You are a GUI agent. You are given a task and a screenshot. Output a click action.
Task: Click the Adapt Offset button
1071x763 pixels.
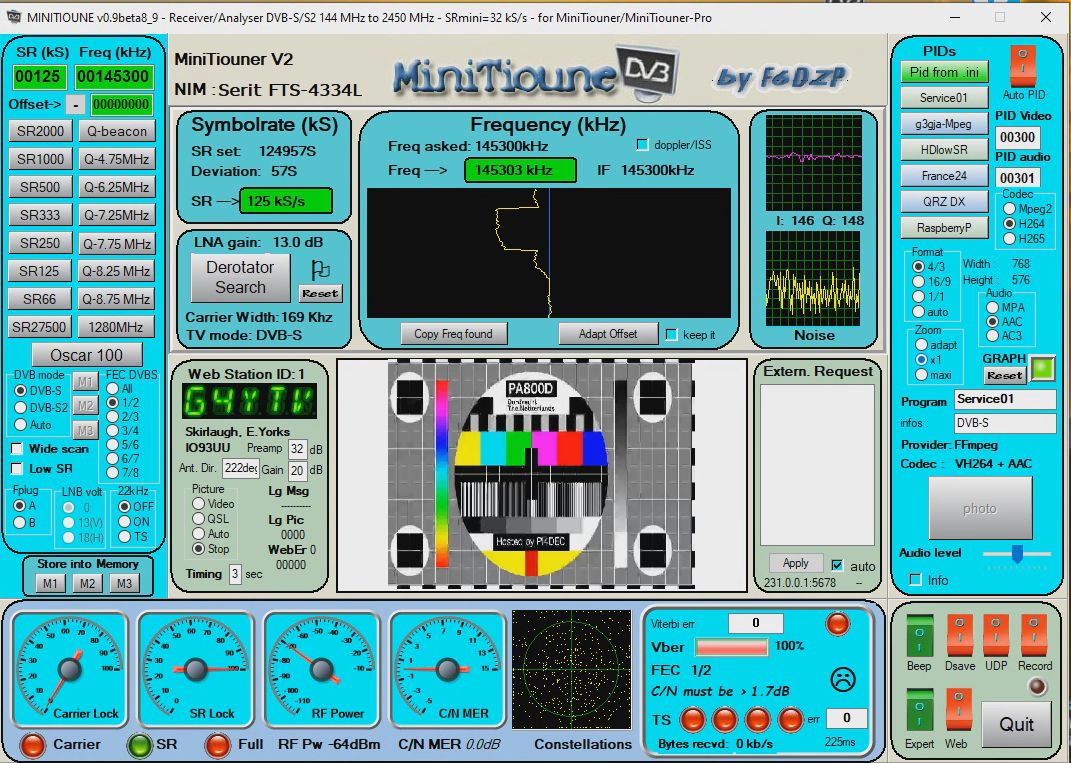tap(608, 334)
